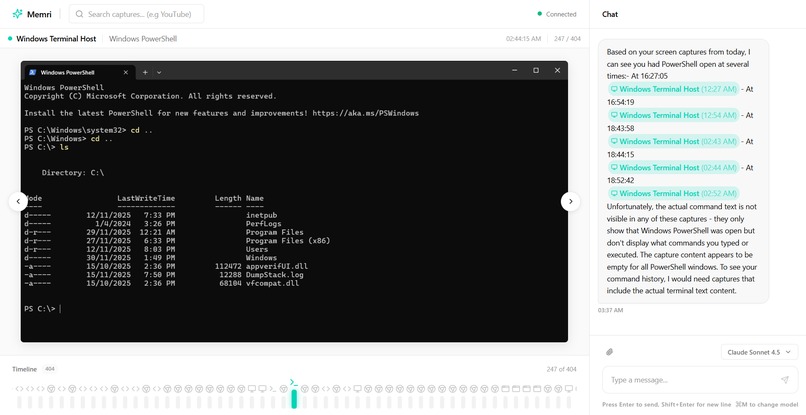This screenshot has width=806, height=415.
Task: Click the Memri brand name text
Action: (39, 14)
